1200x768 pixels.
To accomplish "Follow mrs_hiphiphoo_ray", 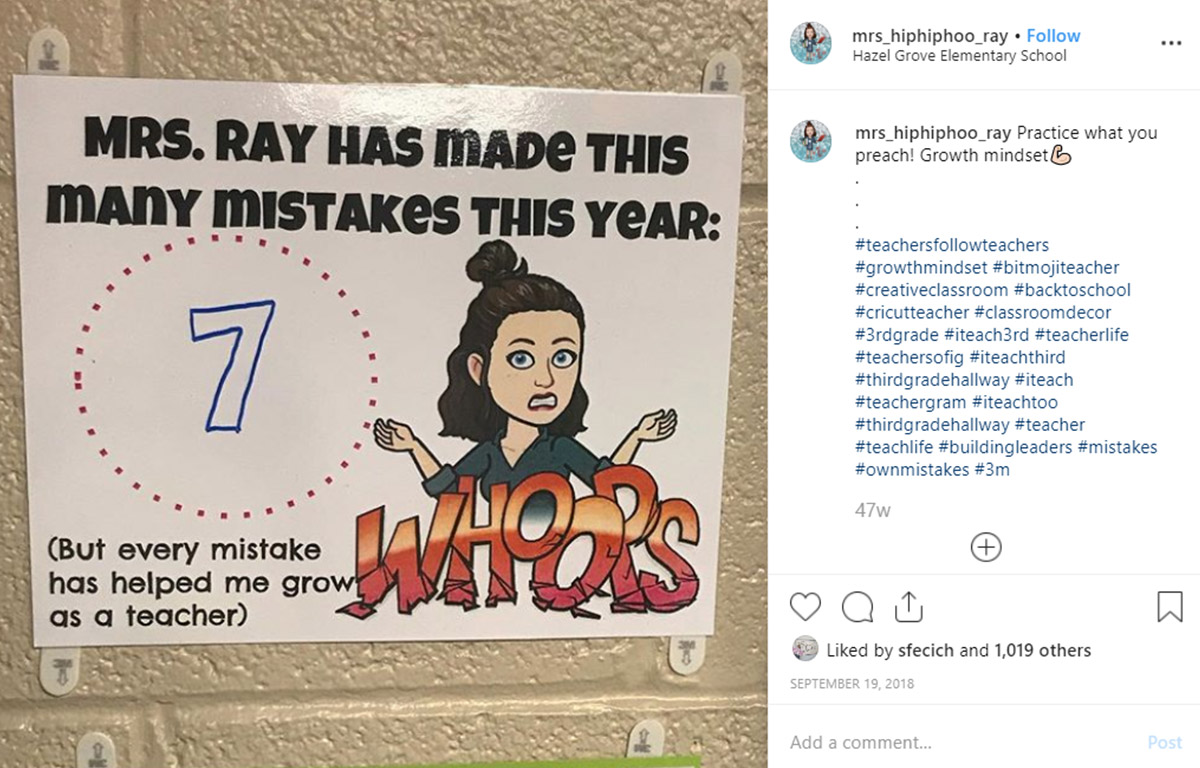I will [1053, 36].
